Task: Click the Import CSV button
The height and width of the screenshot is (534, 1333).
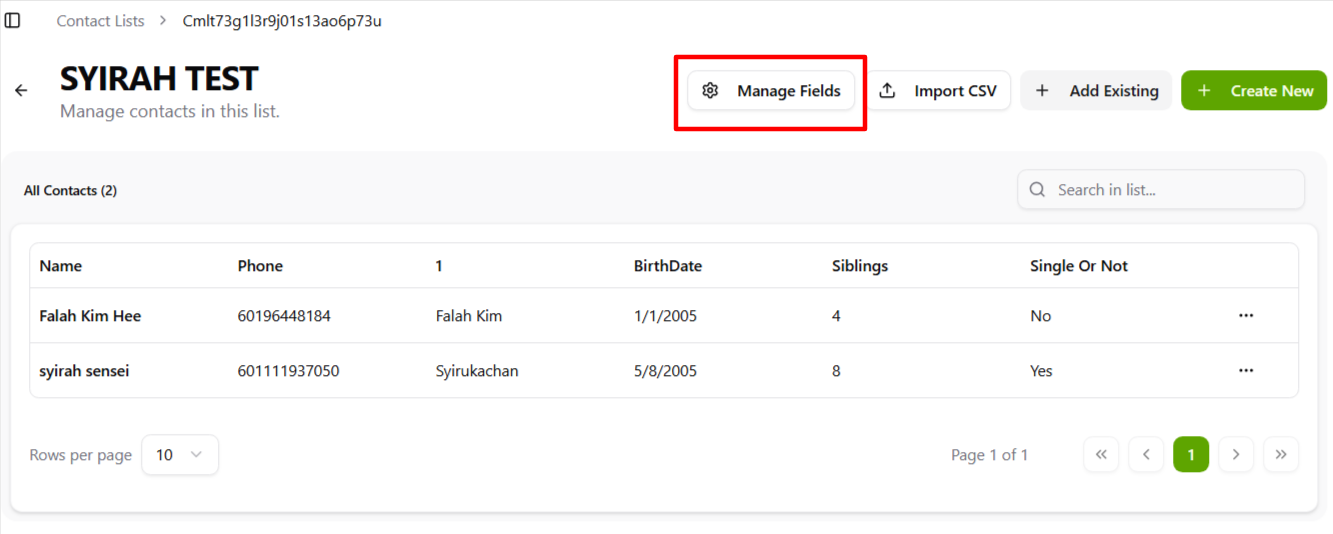Action: [x=938, y=91]
